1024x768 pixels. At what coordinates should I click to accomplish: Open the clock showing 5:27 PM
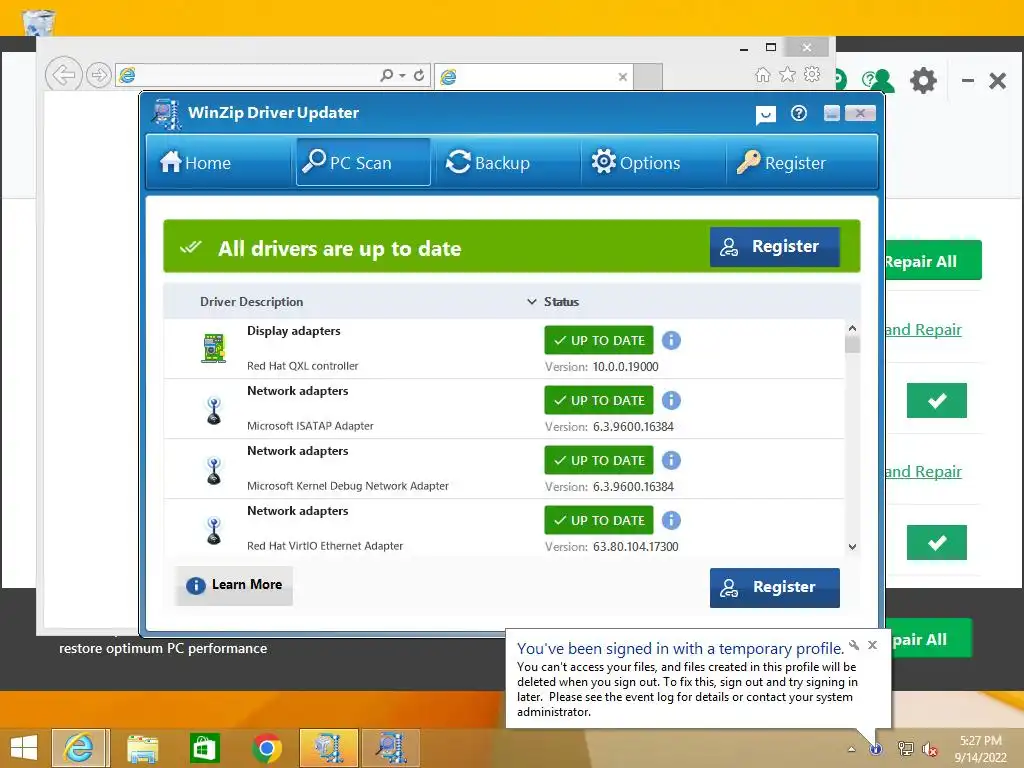point(980,748)
